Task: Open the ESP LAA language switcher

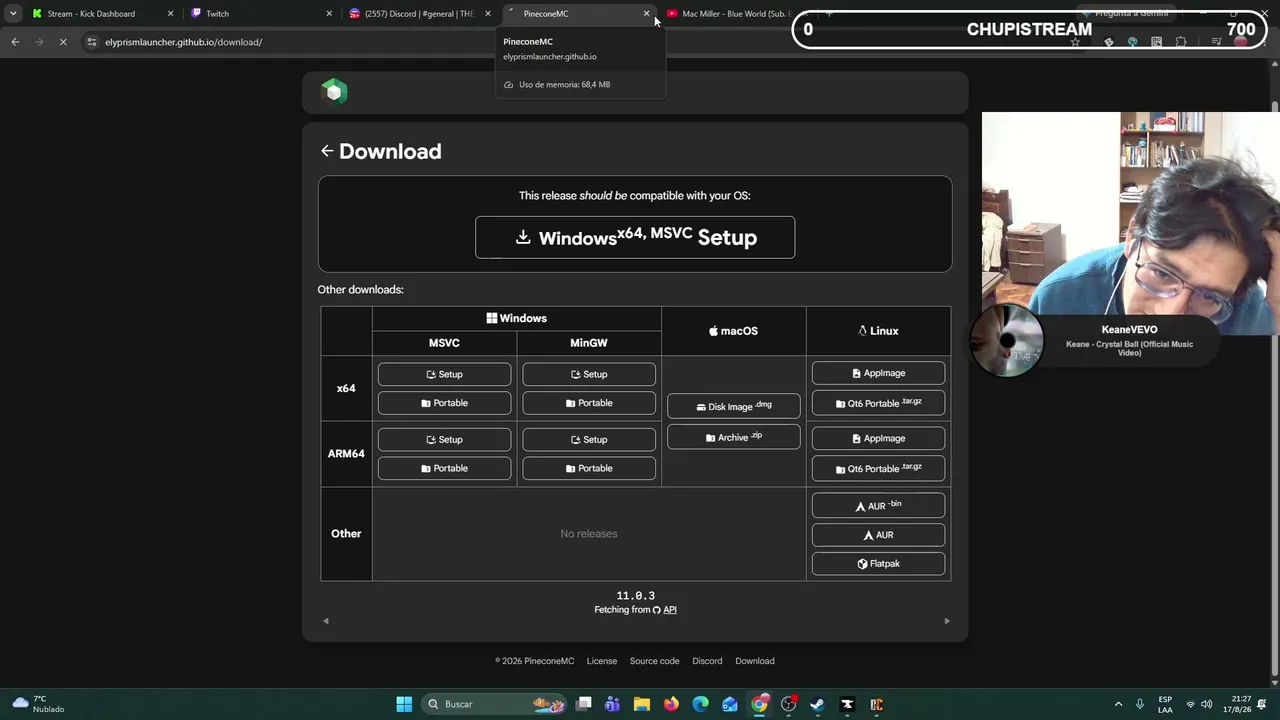Action: coord(1165,704)
